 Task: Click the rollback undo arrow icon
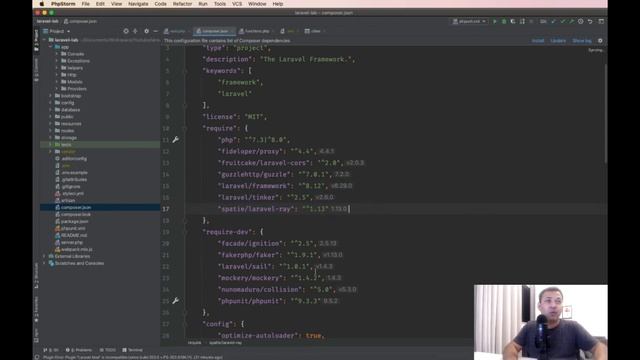(590, 21)
